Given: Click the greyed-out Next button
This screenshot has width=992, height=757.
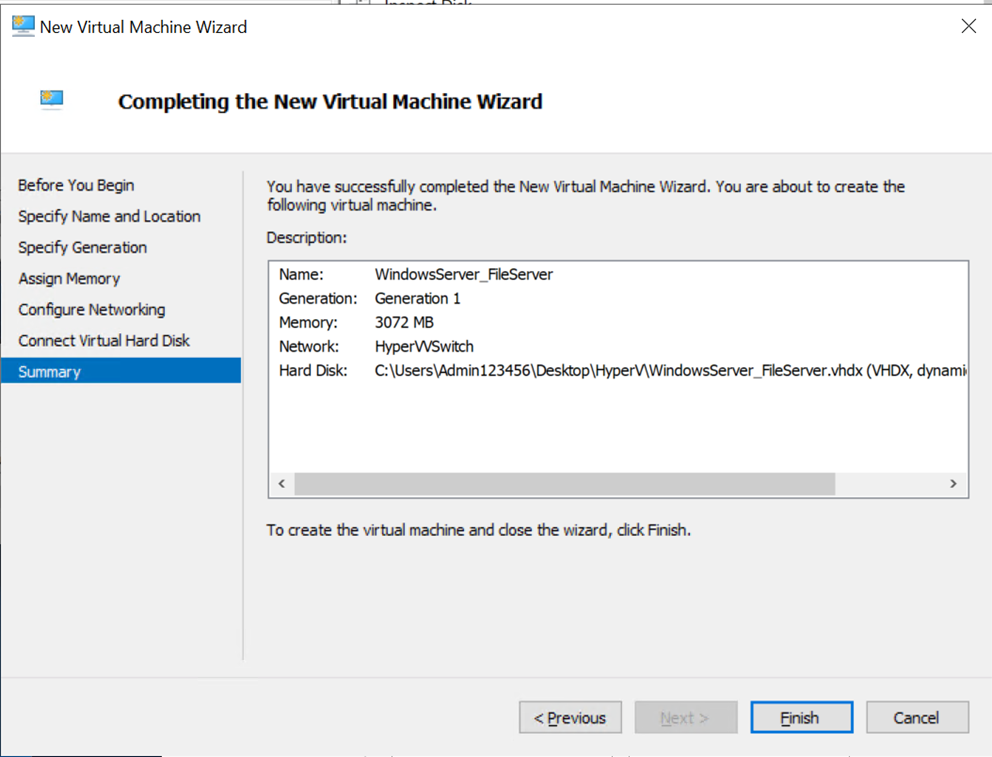Looking at the screenshot, I should click(x=685, y=718).
